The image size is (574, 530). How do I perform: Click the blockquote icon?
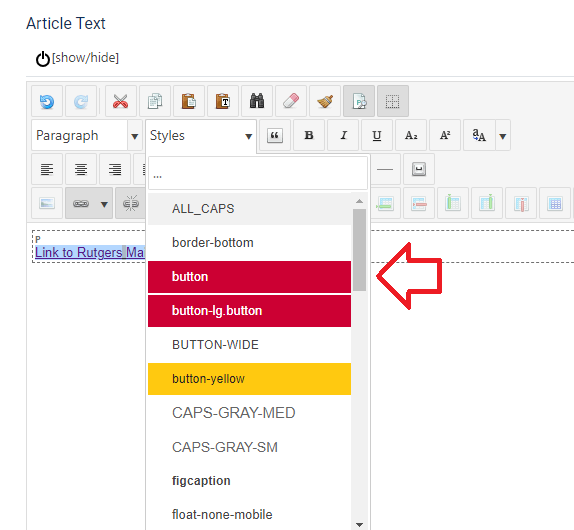(275, 135)
